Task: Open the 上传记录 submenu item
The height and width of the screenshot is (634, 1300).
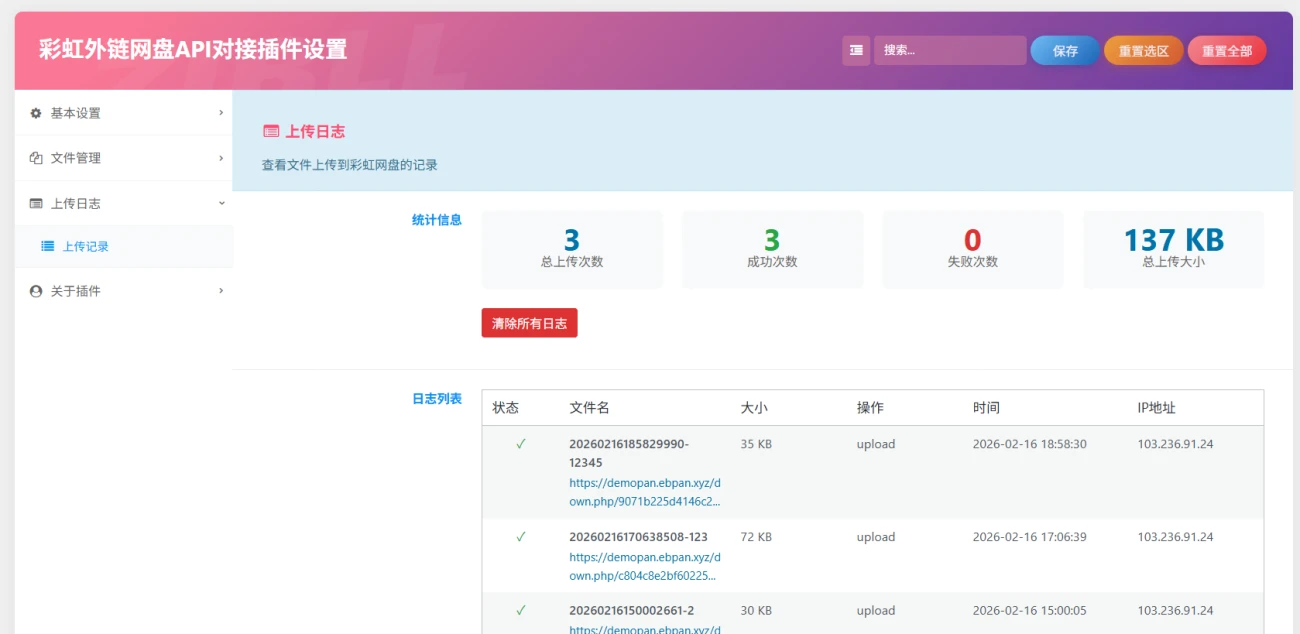Action: (86, 246)
